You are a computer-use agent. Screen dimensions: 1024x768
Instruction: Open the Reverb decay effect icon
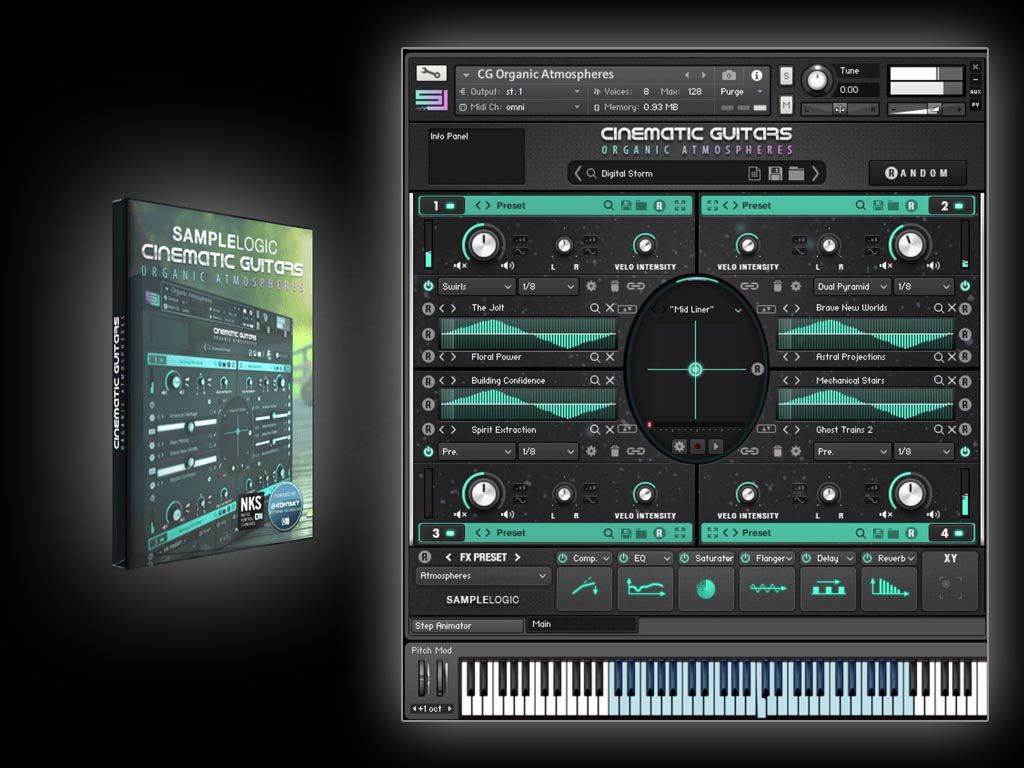pyautogui.click(x=889, y=588)
